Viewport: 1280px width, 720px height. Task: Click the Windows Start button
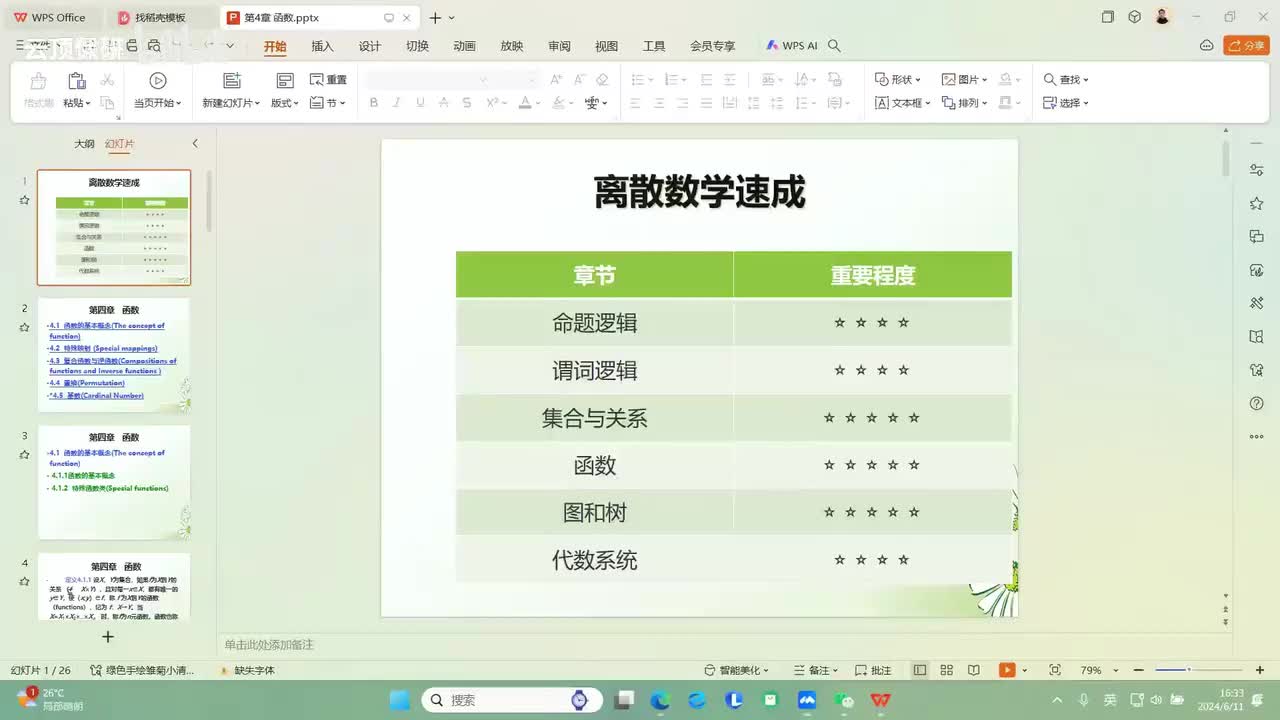tap(399, 700)
